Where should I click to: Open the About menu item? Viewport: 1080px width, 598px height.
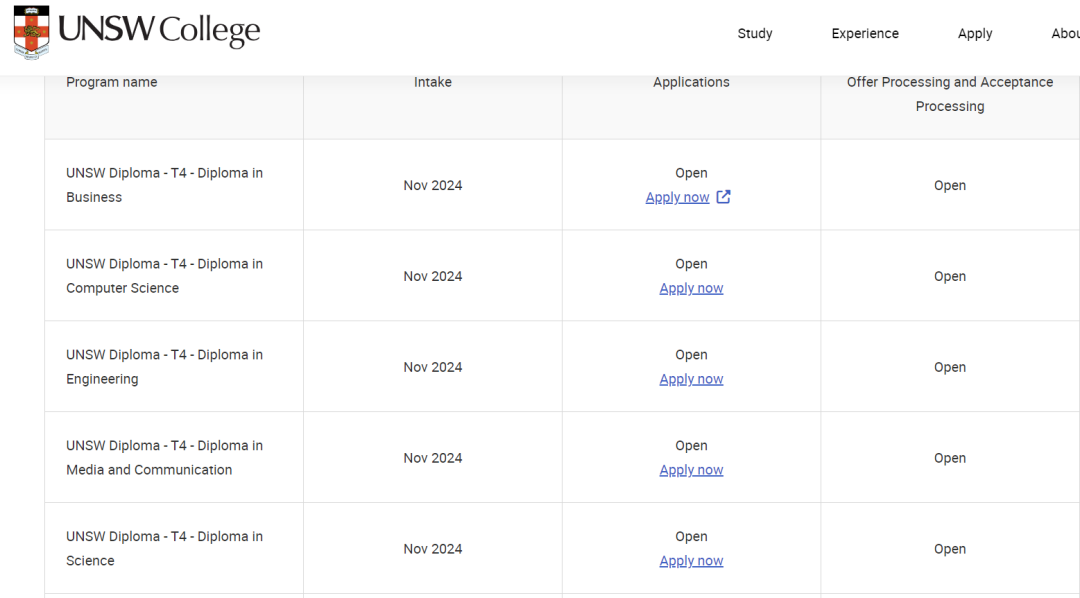(1065, 34)
